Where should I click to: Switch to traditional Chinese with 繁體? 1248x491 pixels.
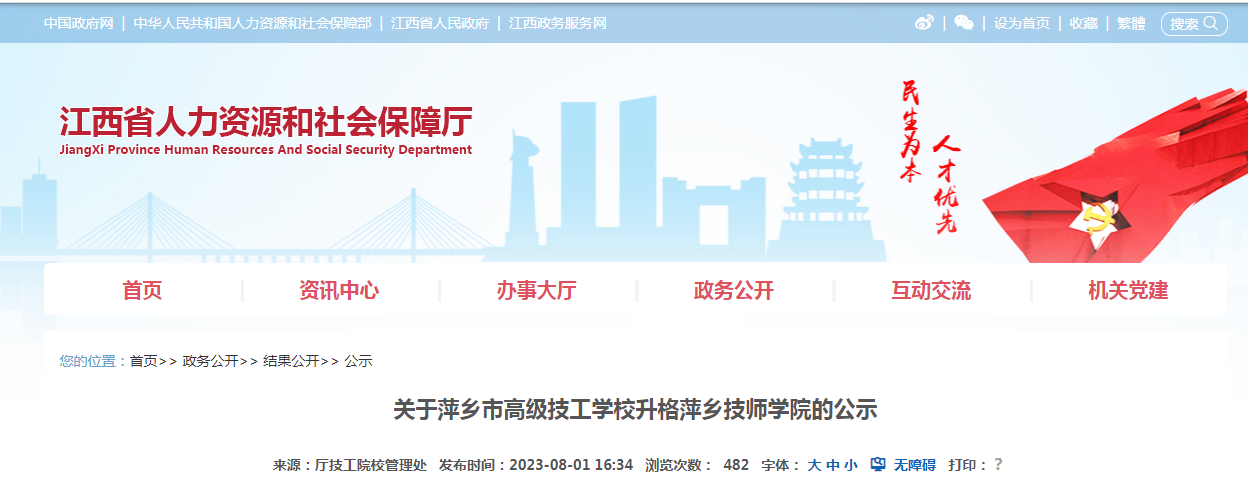1131,23
